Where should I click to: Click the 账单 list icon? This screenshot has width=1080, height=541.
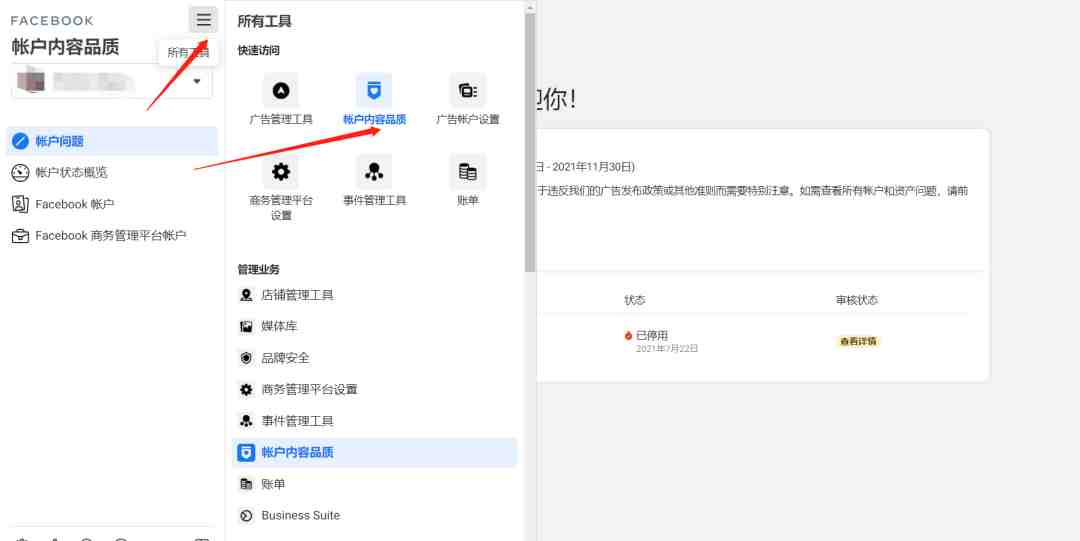coord(246,484)
